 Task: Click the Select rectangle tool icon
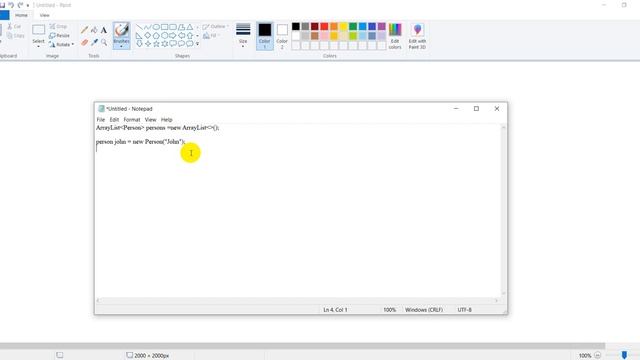pyautogui.click(x=38, y=30)
